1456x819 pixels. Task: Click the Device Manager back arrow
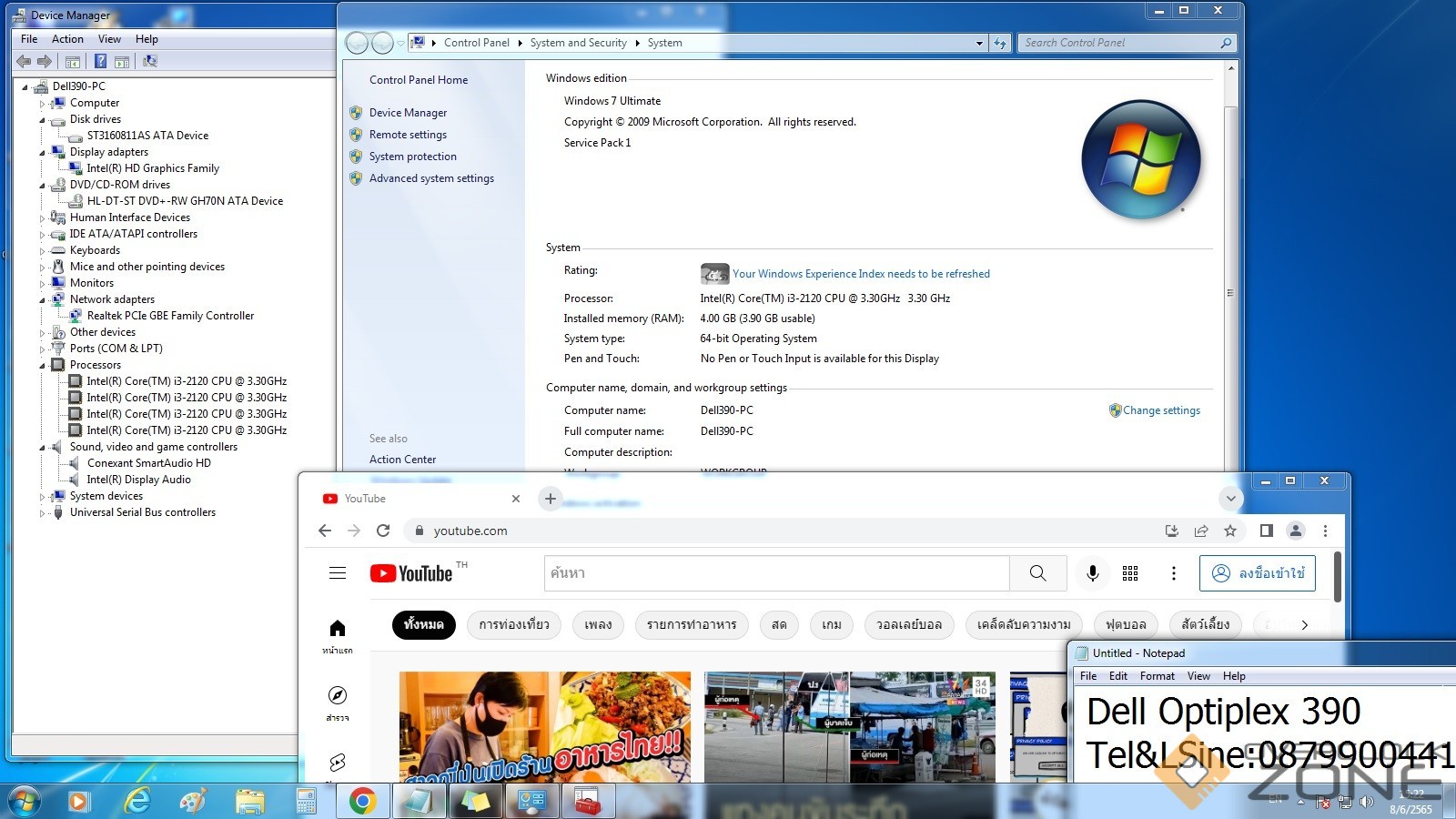(x=24, y=61)
